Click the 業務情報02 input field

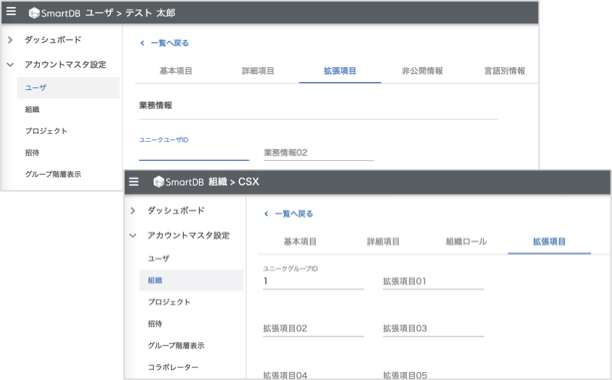coord(318,153)
